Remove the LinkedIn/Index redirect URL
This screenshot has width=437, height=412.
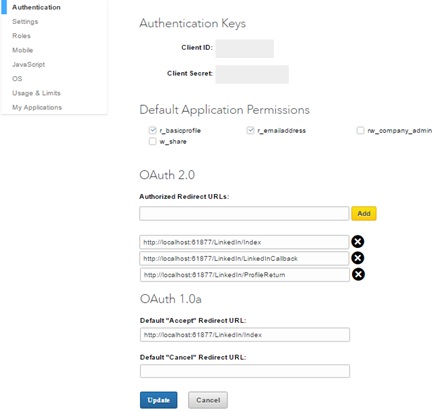coord(358,242)
